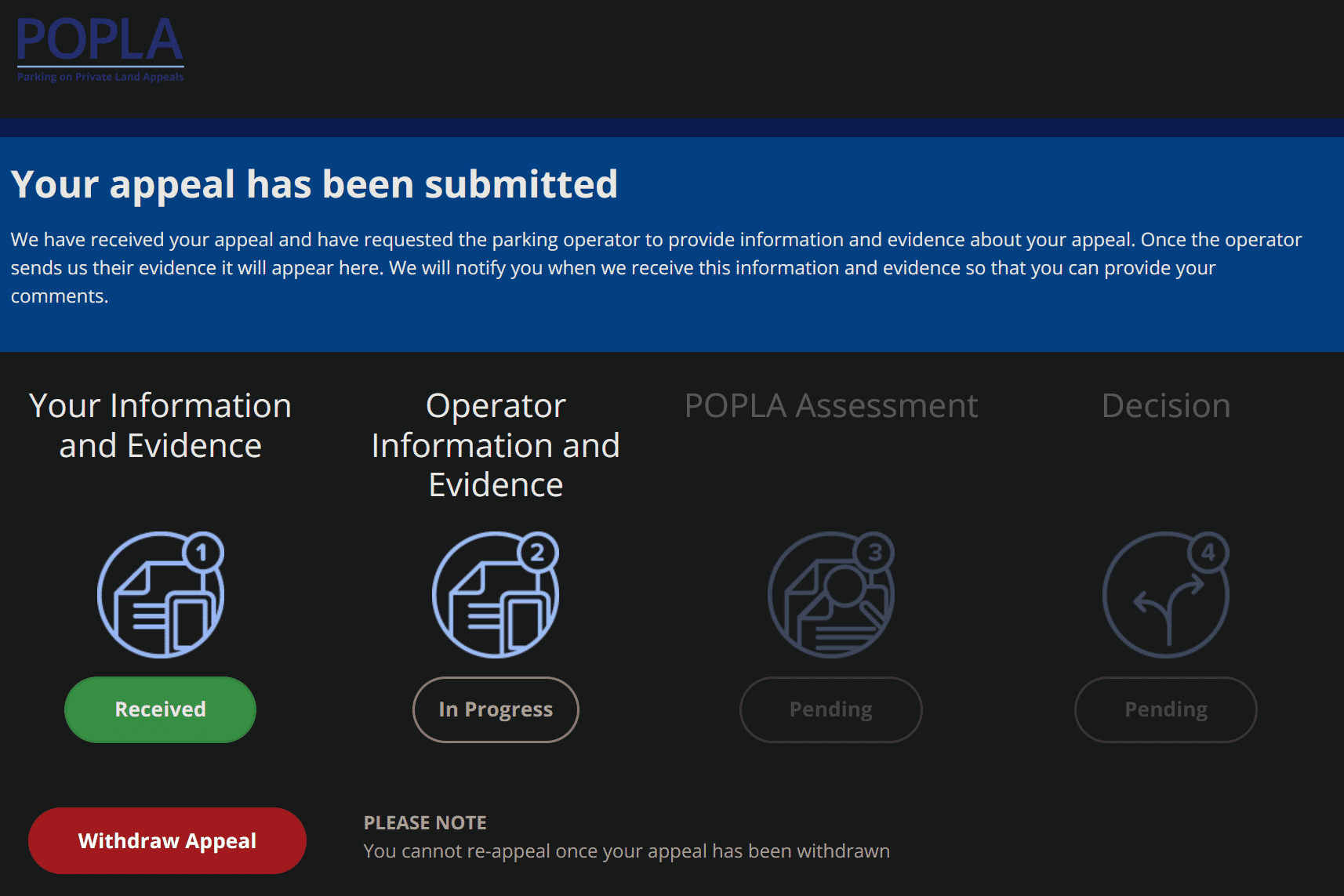The image size is (1344, 896).
Task: Click the step number 4 badge
Action: point(1208,553)
